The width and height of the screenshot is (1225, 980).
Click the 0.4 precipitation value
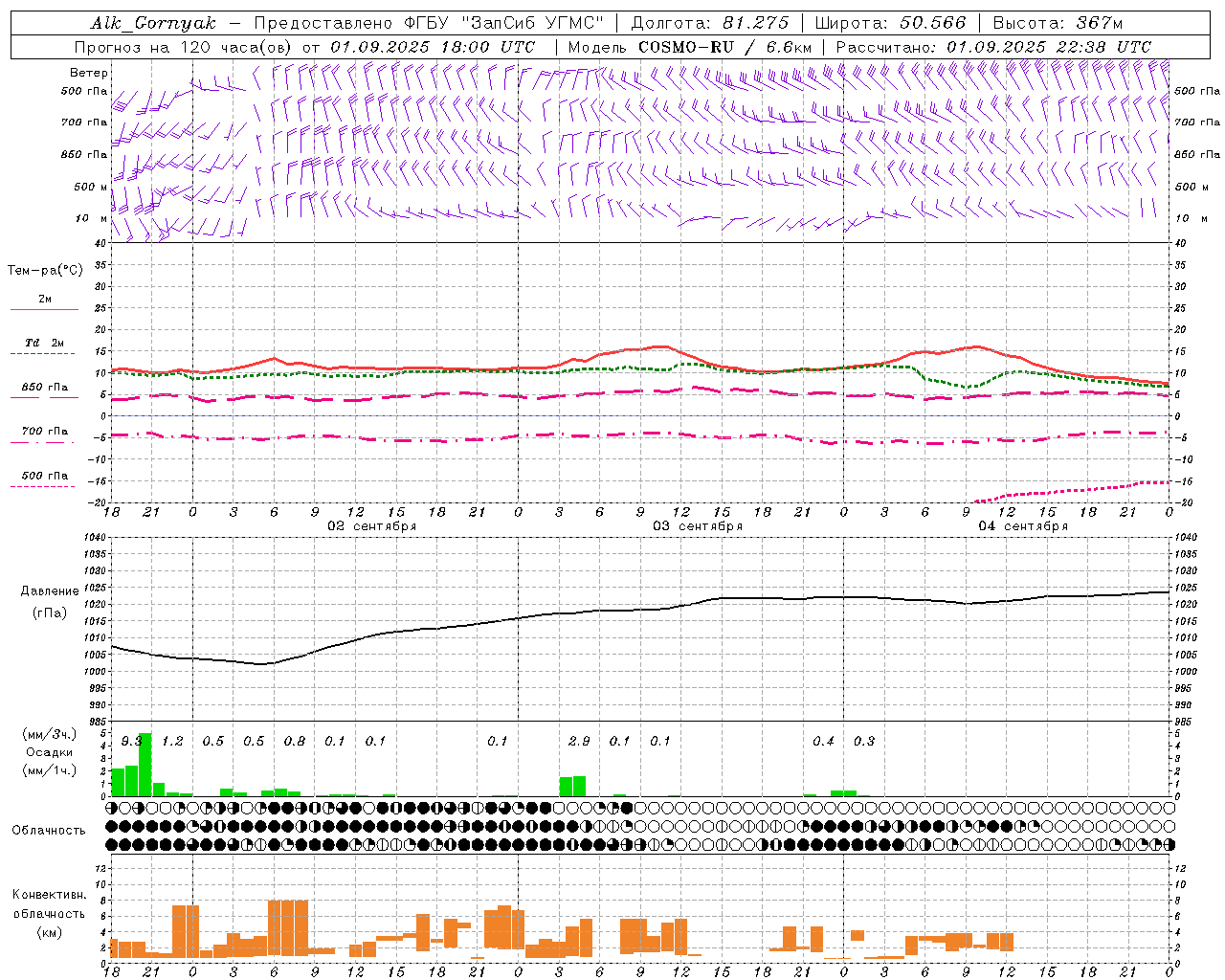click(x=823, y=741)
